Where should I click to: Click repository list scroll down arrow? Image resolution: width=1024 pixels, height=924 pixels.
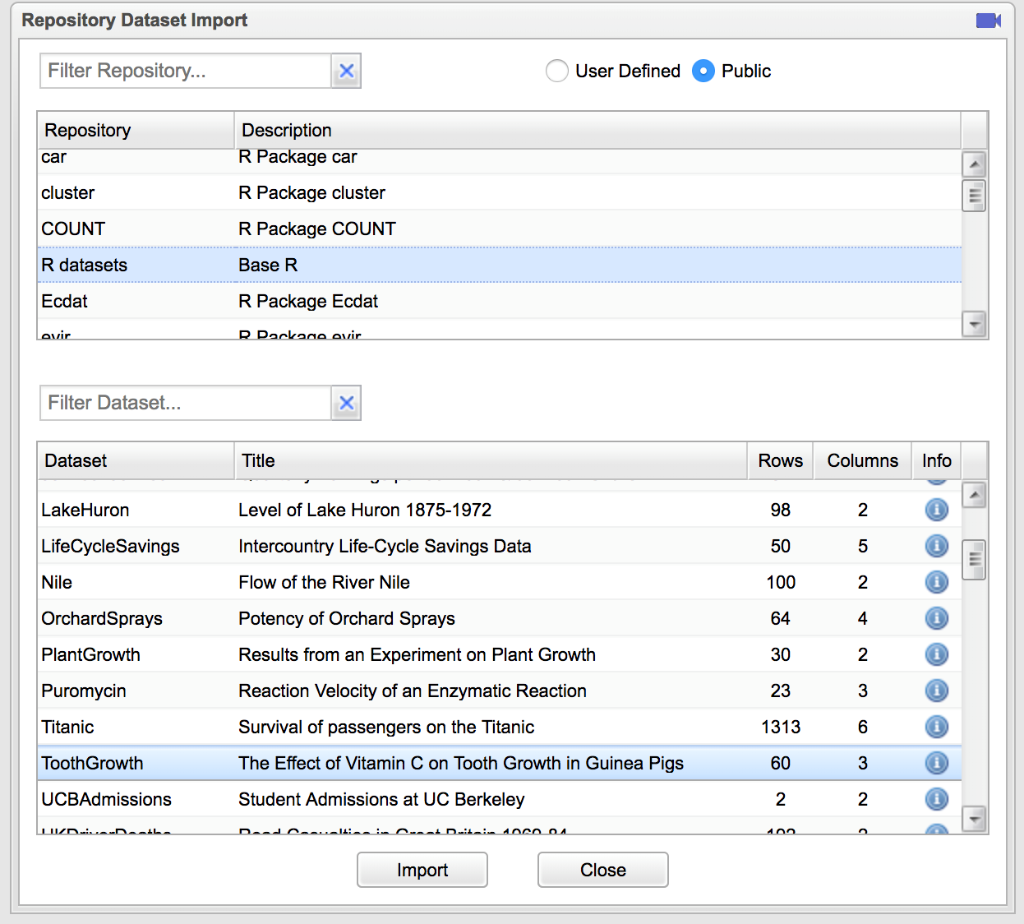coord(974,324)
